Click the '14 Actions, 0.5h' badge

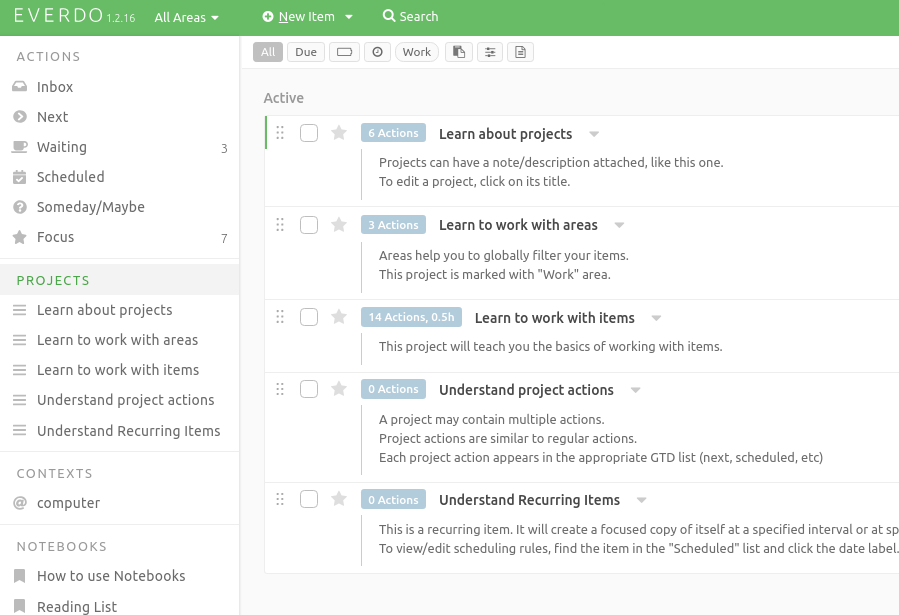[411, 317]
